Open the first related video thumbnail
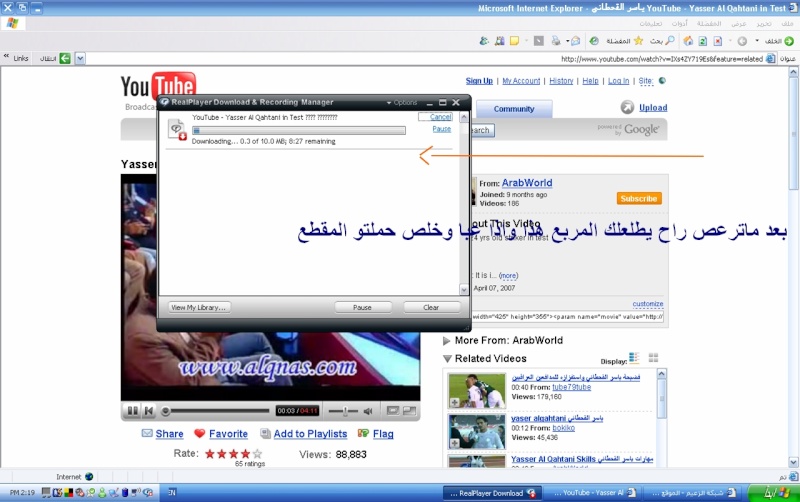The height and width of the screenshot is (502, 800). pyautogui.click(x=476, y=390)
